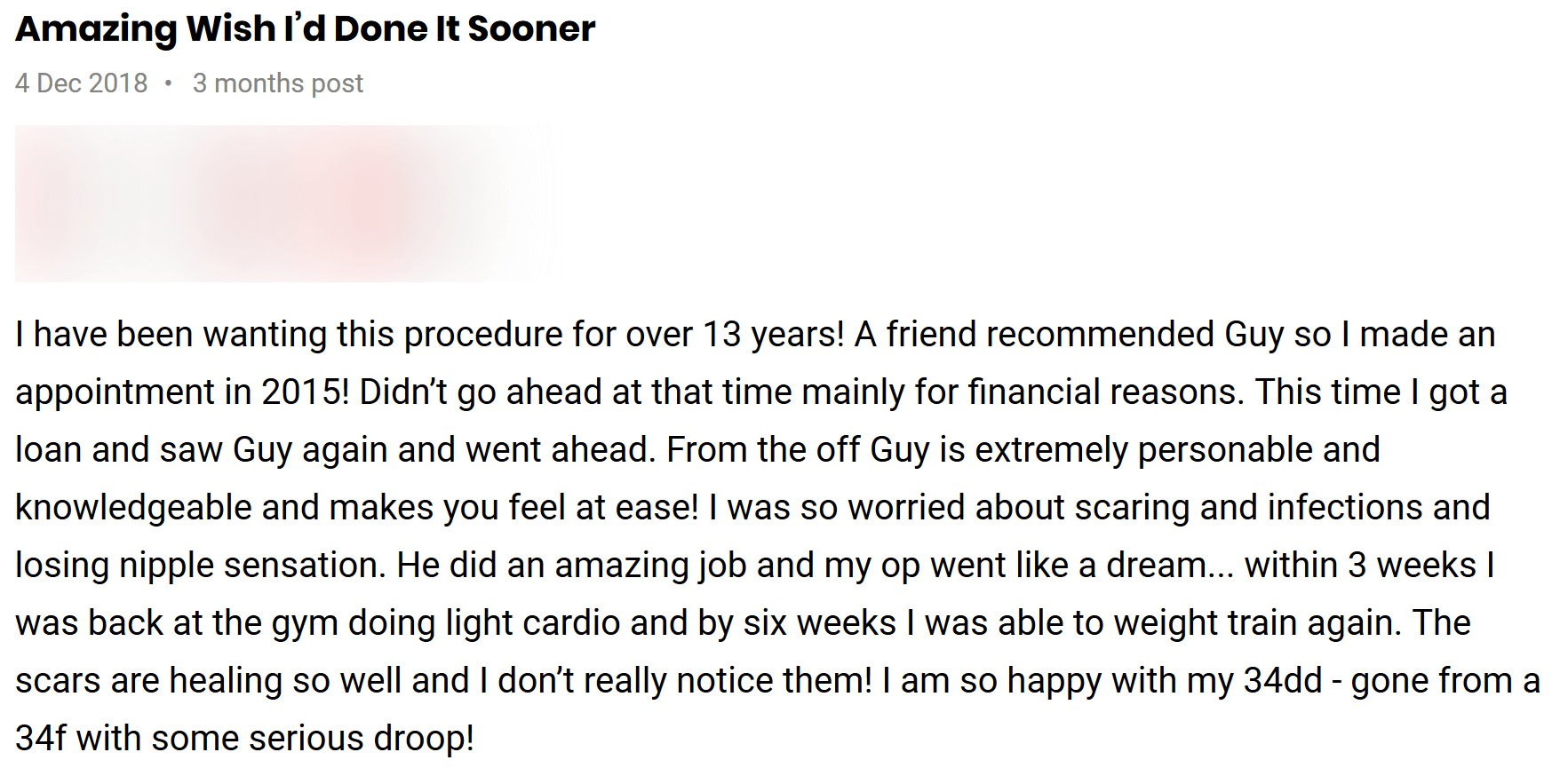Click the word 'infections' in the review

[x=1345, y=508]
